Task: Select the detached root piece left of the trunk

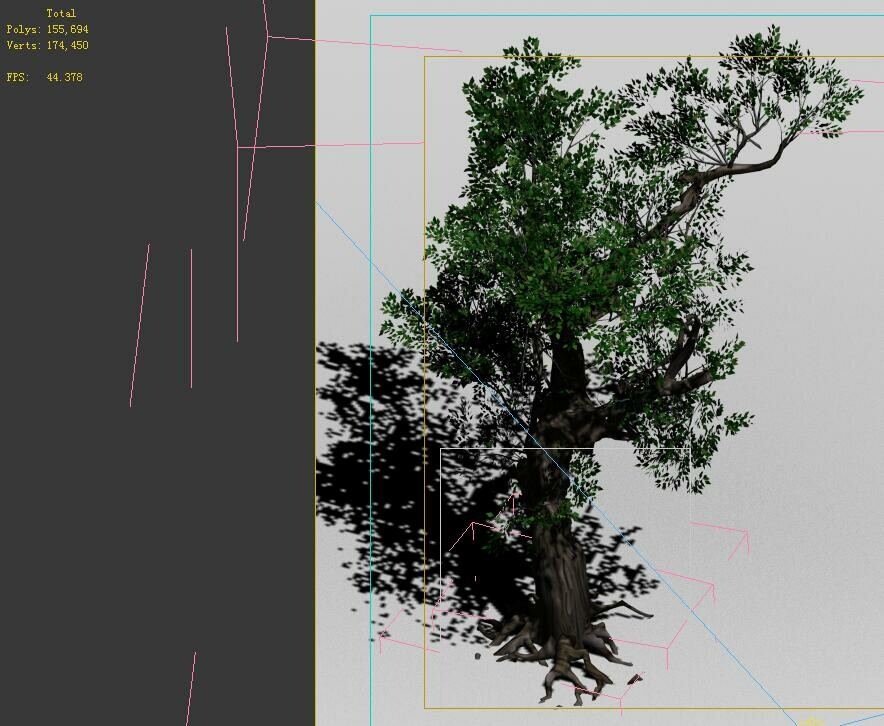Action: 478,656
